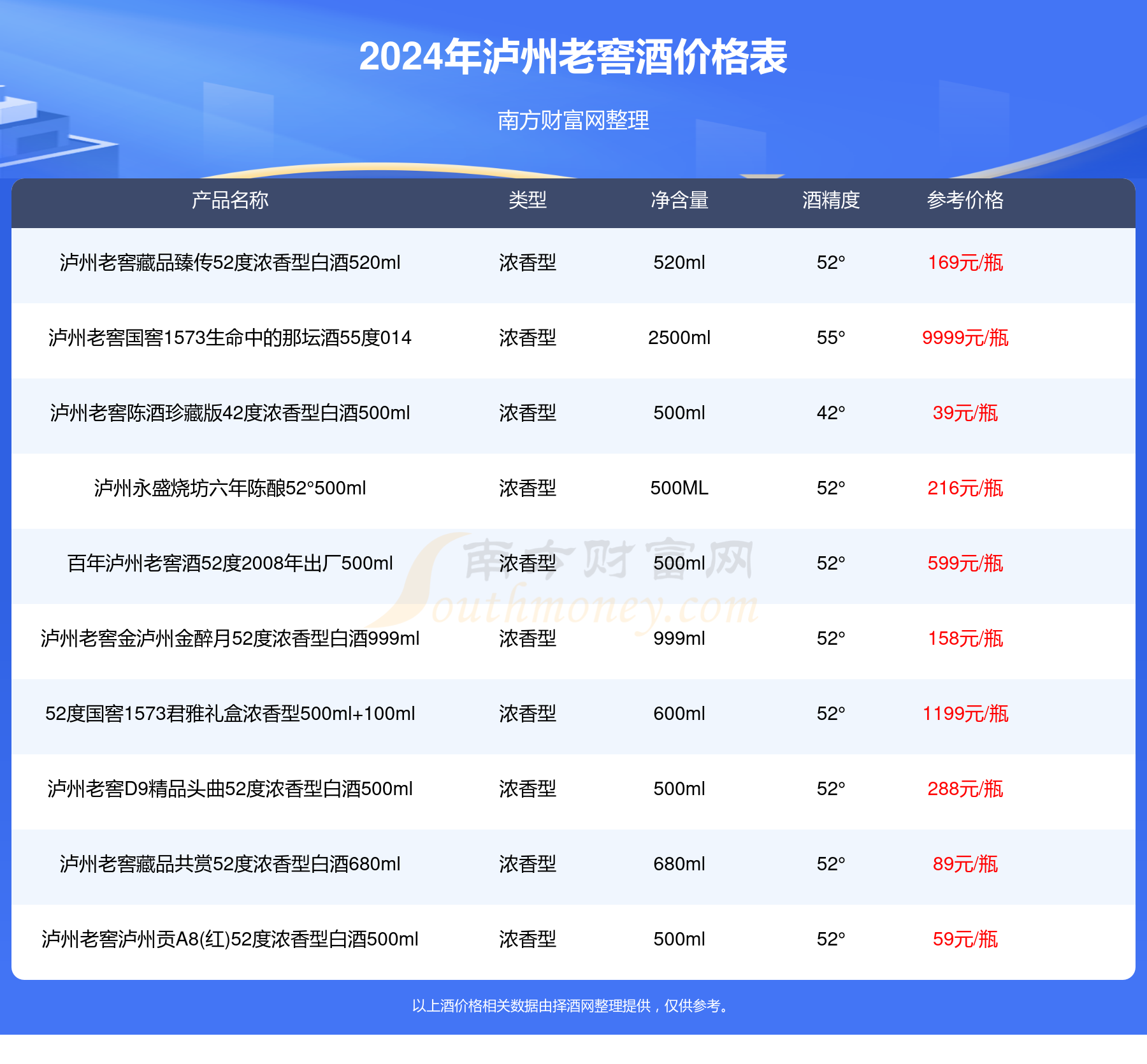Select product 泸州永盛烧坊六年陈酿52°500ml
1147x1064 pixels.
click(230, 488)
